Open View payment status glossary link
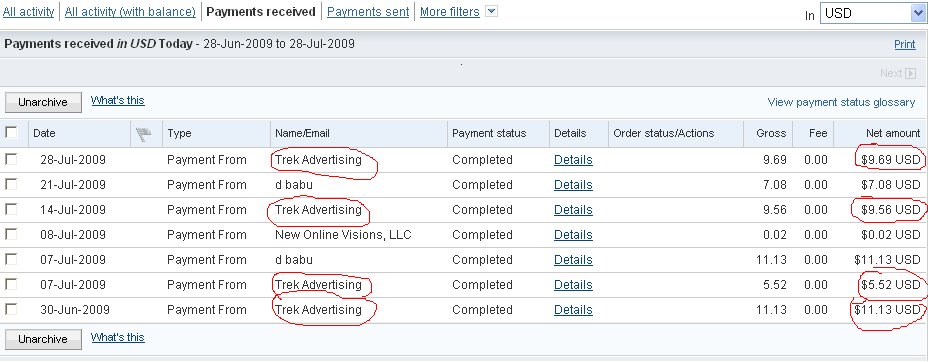 point(841,102)
